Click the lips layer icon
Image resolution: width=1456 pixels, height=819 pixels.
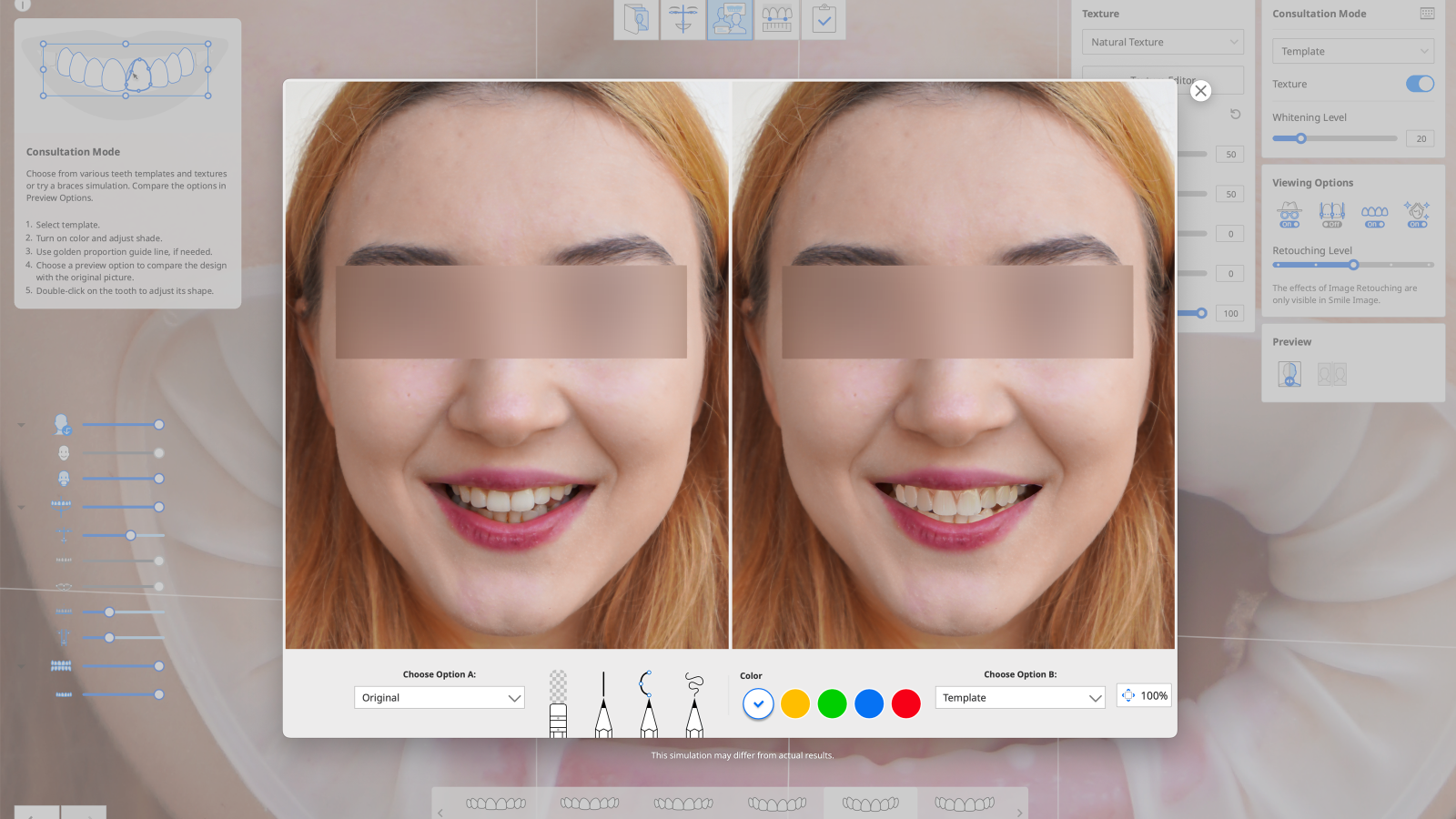tap(64, 586)
